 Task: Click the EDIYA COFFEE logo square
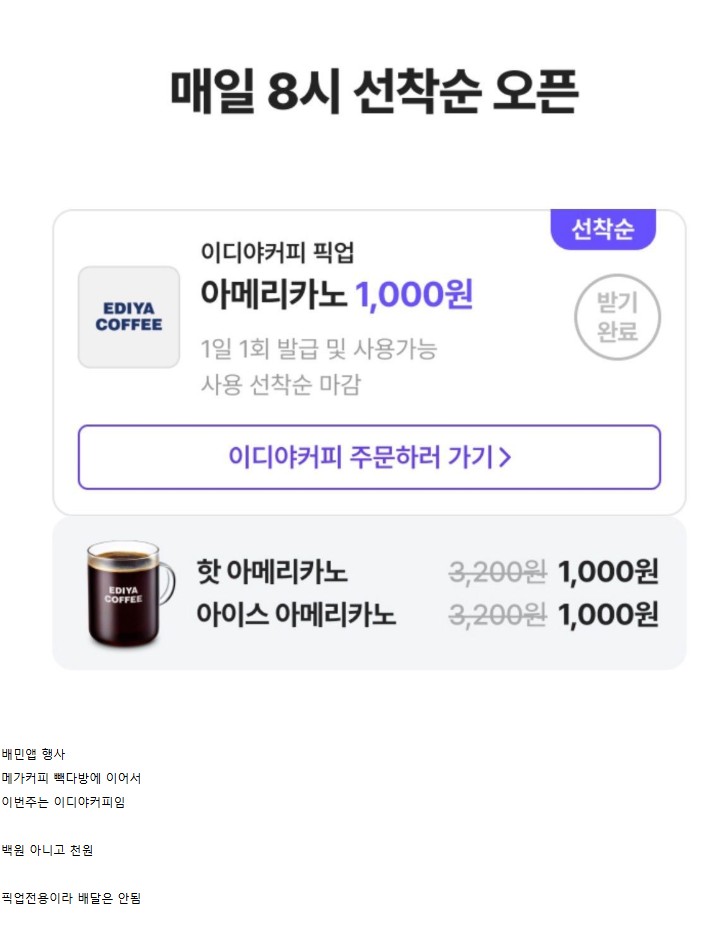click(x=128, y=317)
